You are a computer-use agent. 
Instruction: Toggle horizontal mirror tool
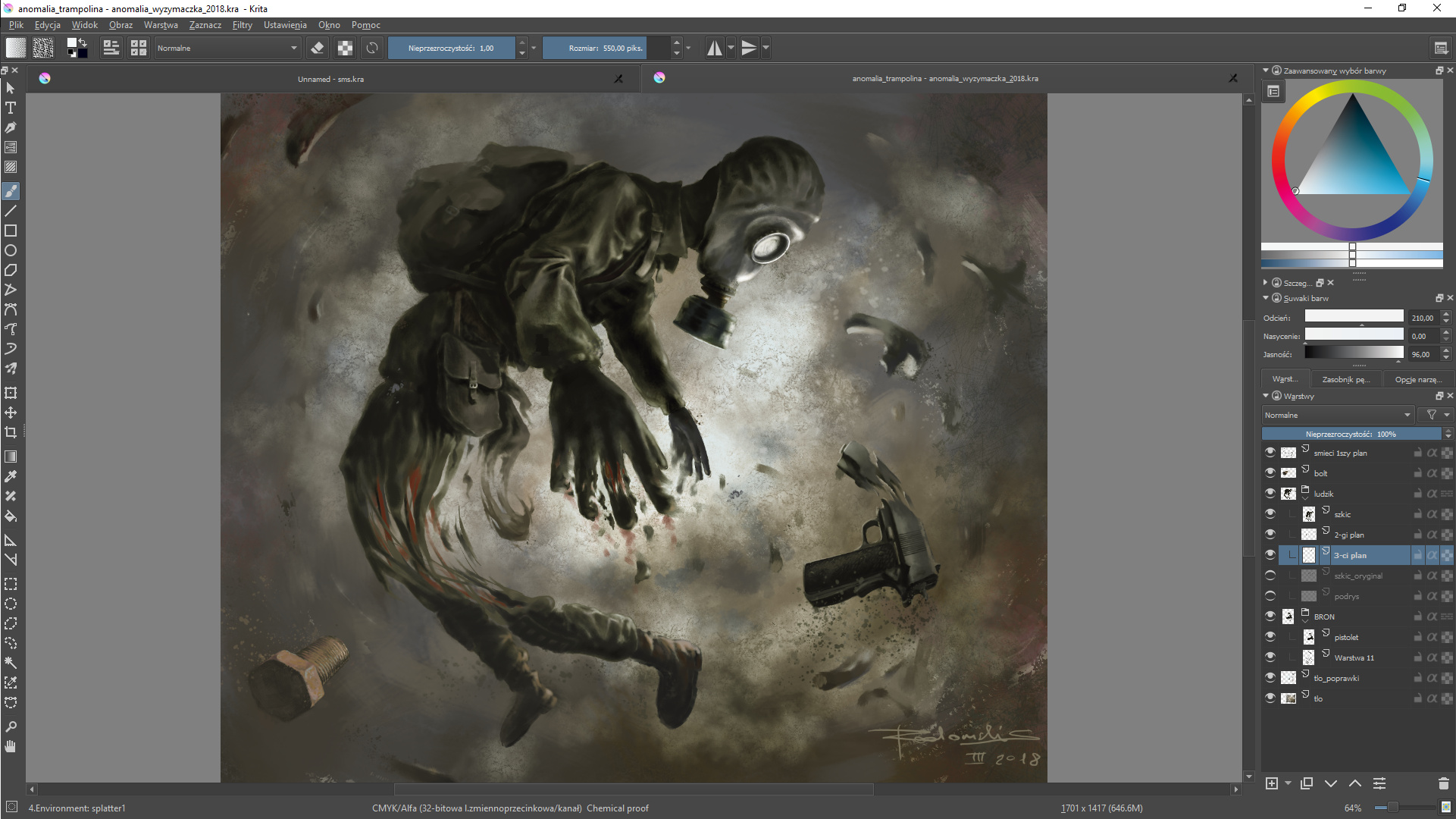714,48
